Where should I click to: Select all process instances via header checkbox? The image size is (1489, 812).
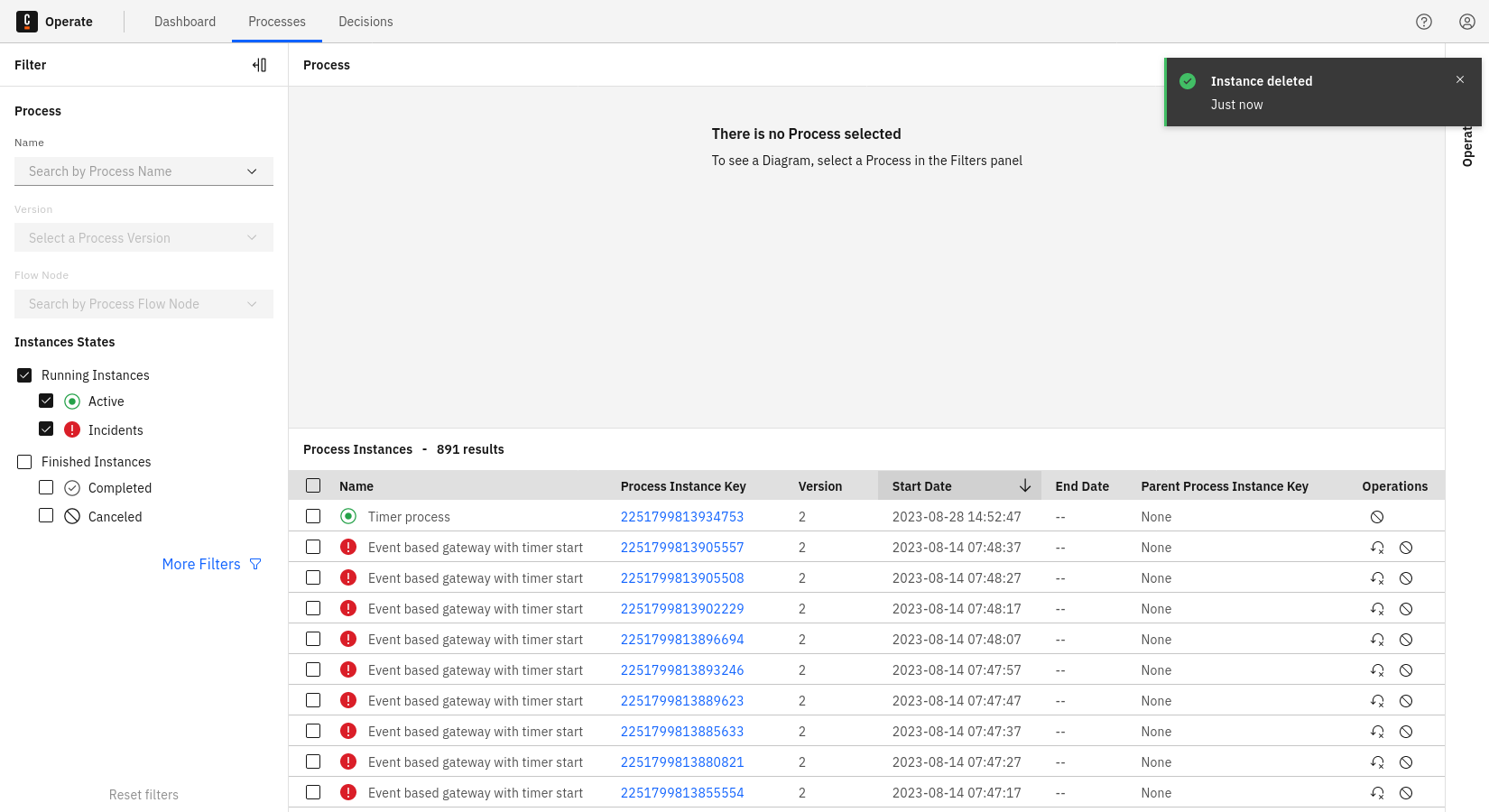point(313,484)
